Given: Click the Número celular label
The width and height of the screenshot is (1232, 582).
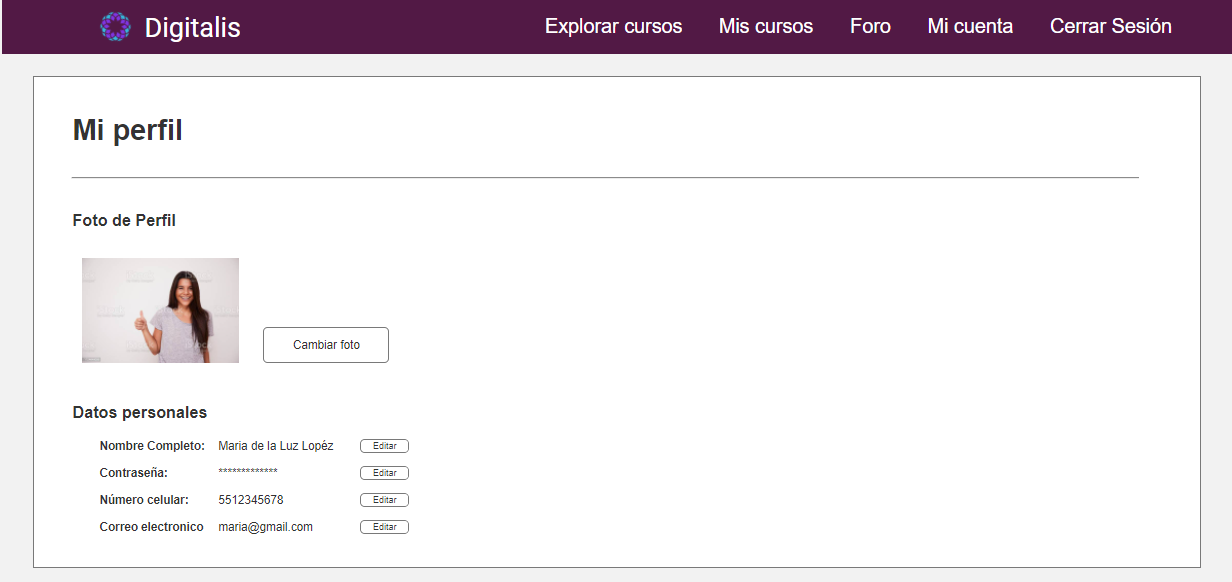Looking at the screenshot, I should [x=144, y=500].
